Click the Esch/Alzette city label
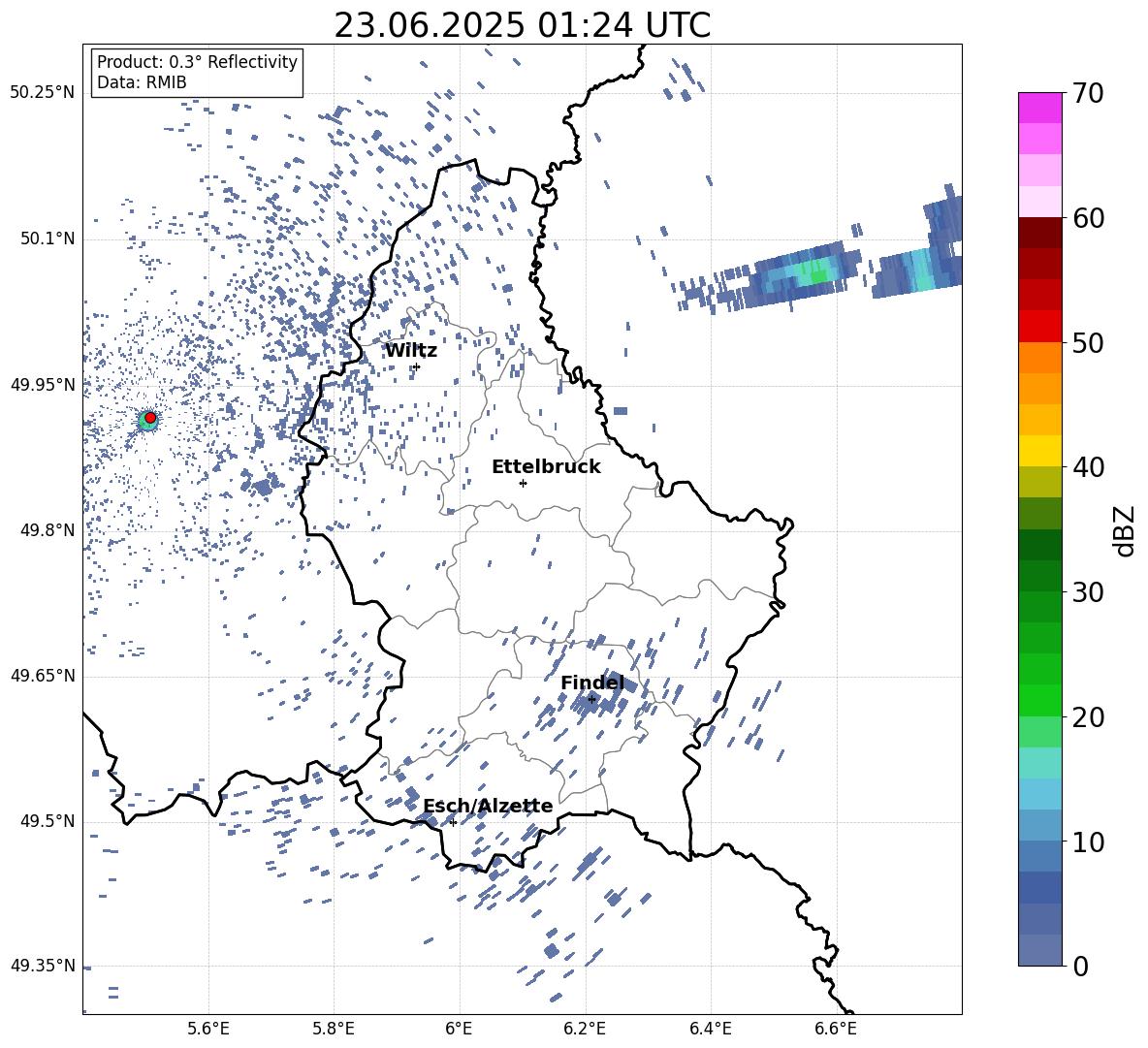 488,806
